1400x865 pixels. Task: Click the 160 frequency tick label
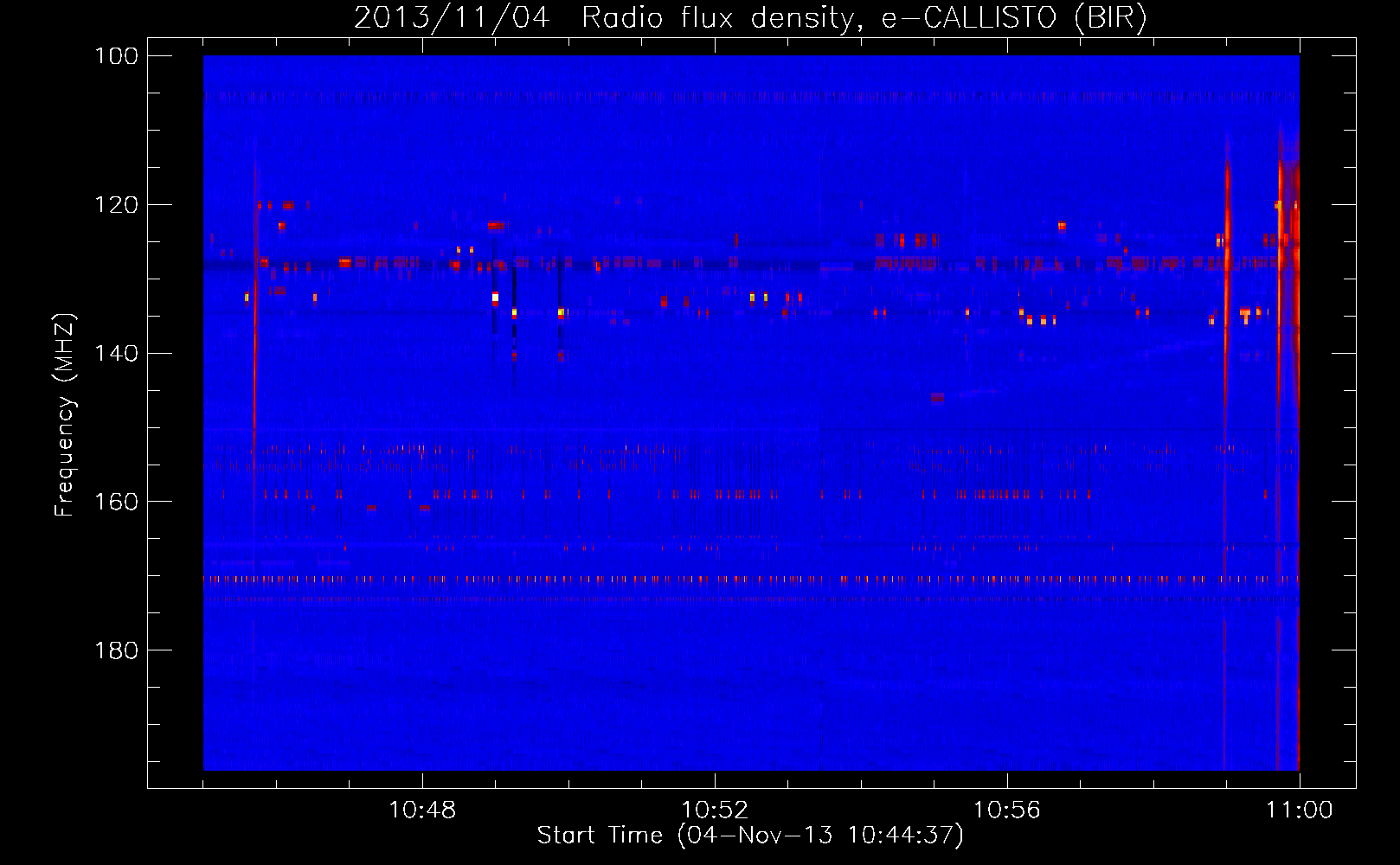click(115, 503)
